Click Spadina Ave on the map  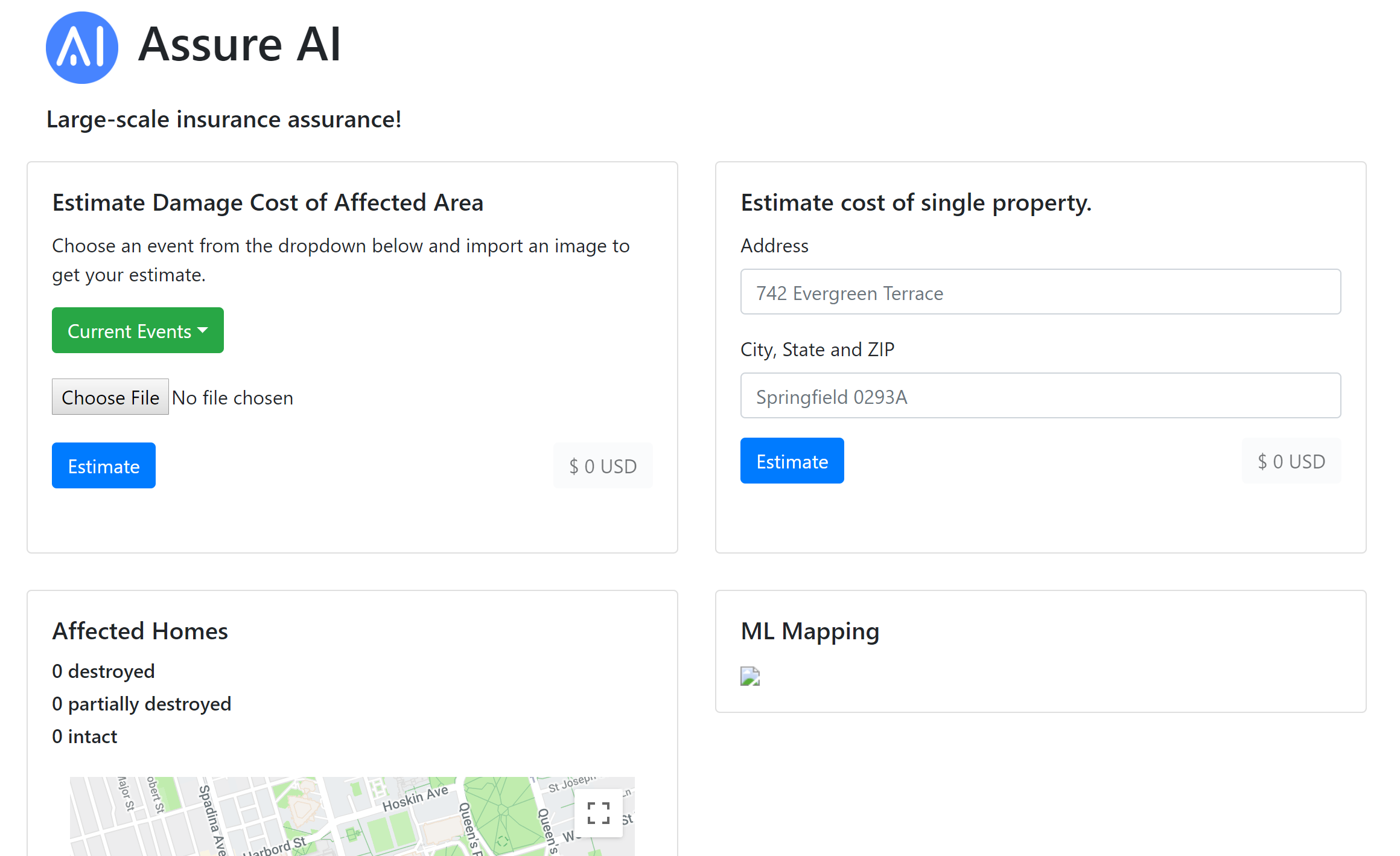click(212, 820)
